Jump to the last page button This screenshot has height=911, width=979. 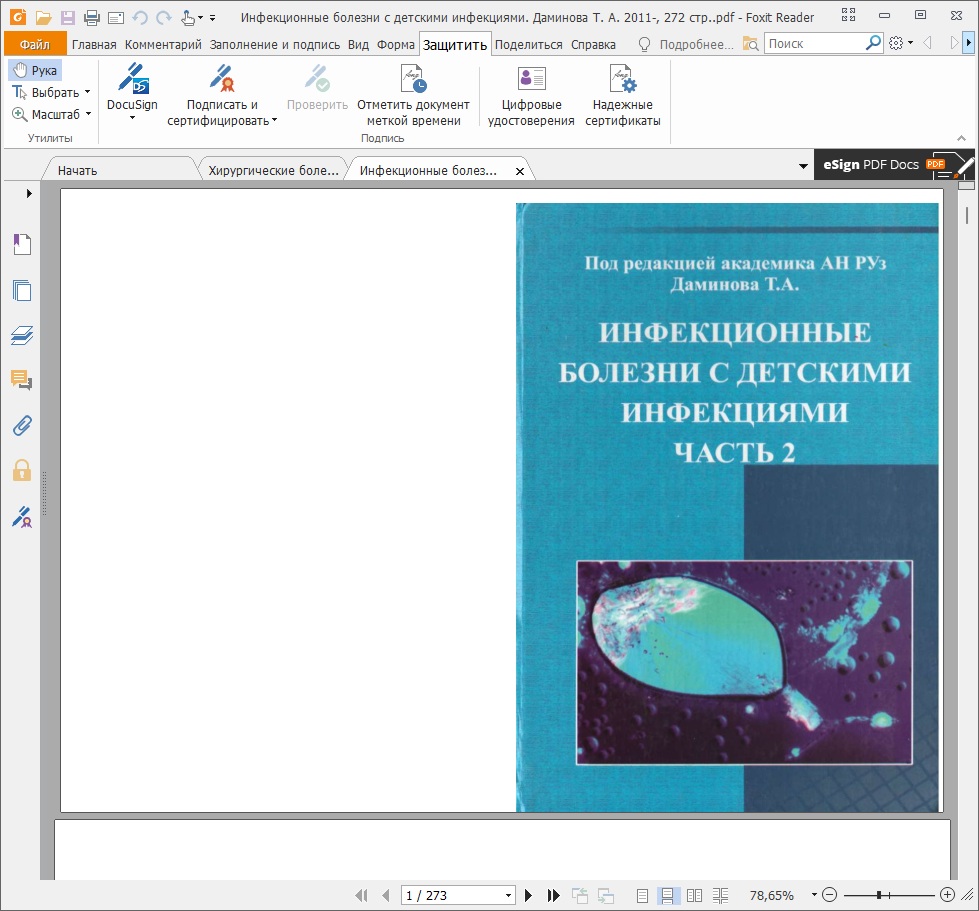553,895
